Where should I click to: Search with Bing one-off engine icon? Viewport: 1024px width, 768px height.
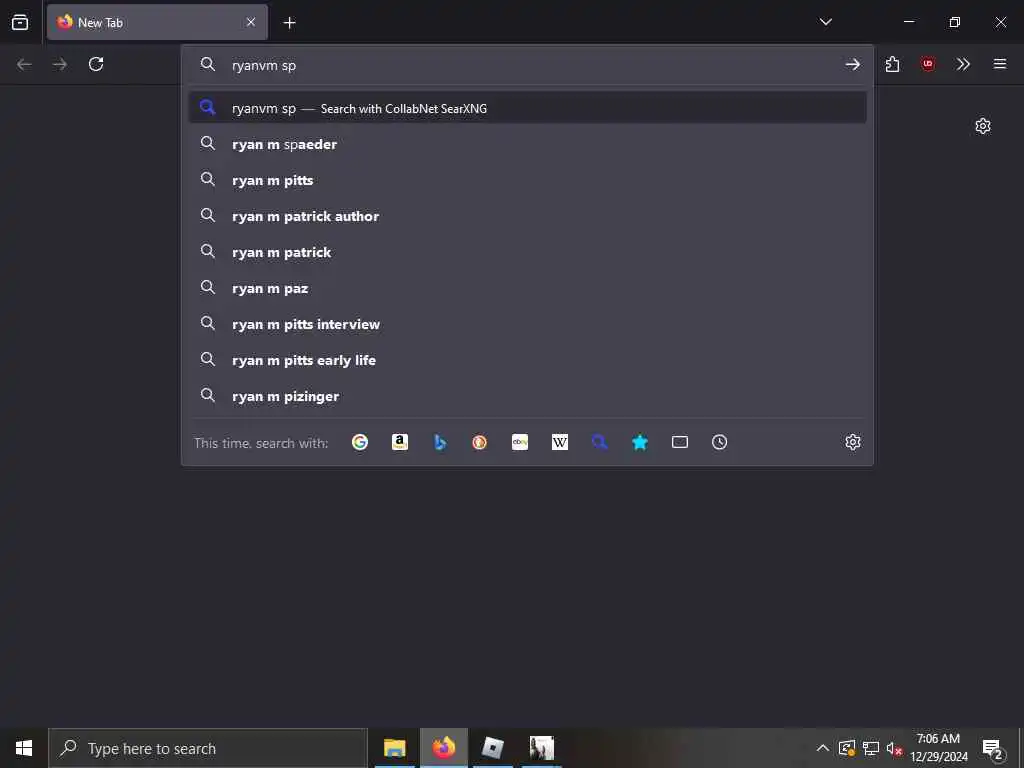tap(440, 442)
